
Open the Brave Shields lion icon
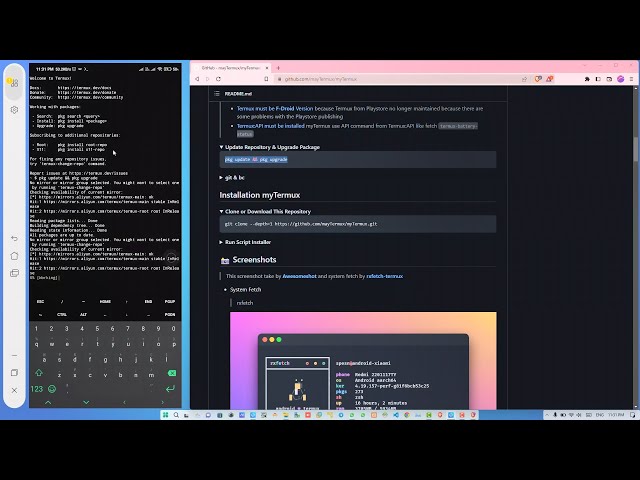coord(538,79)
